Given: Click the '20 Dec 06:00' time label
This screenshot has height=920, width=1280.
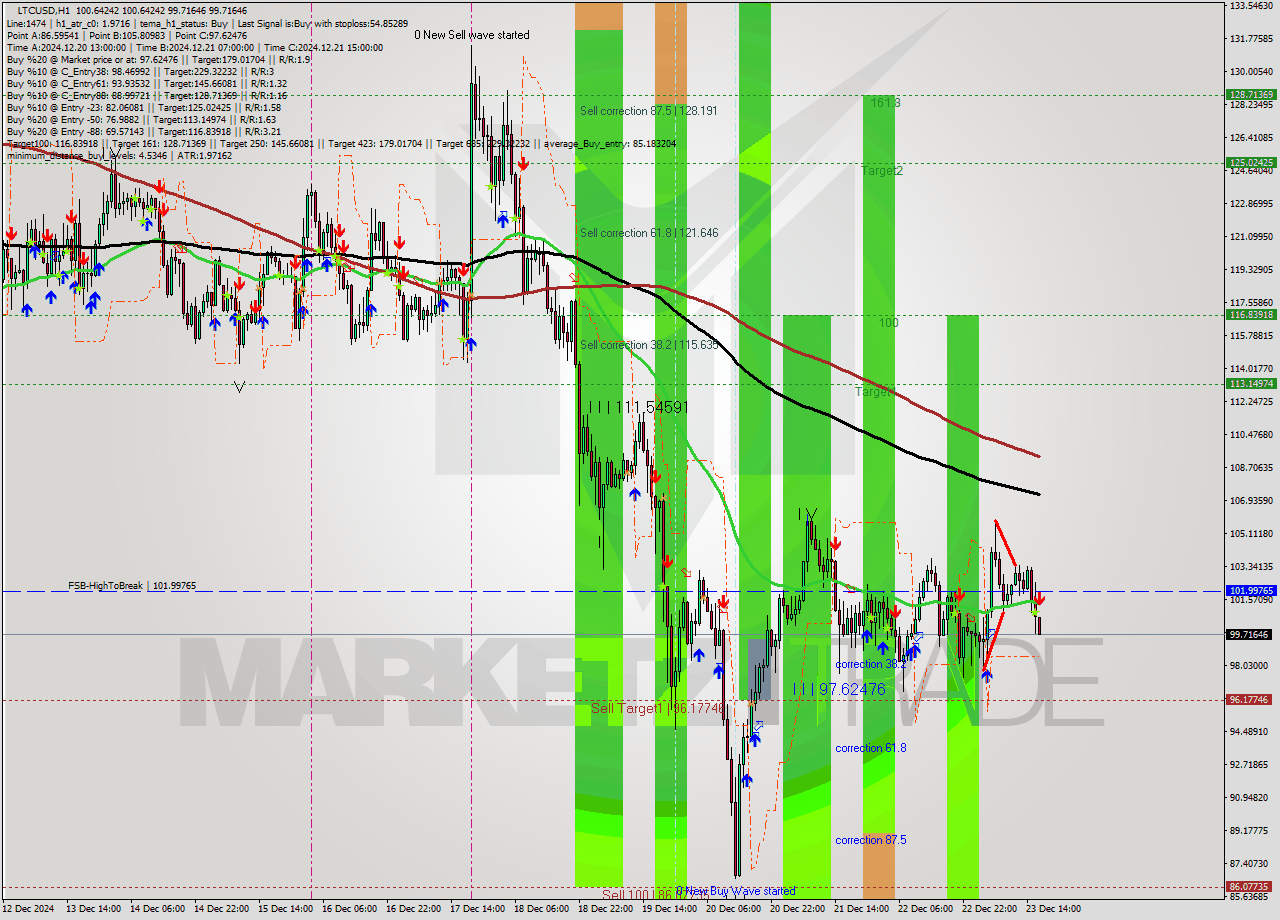Looking at the screenshot, I should tap(734, 909).
